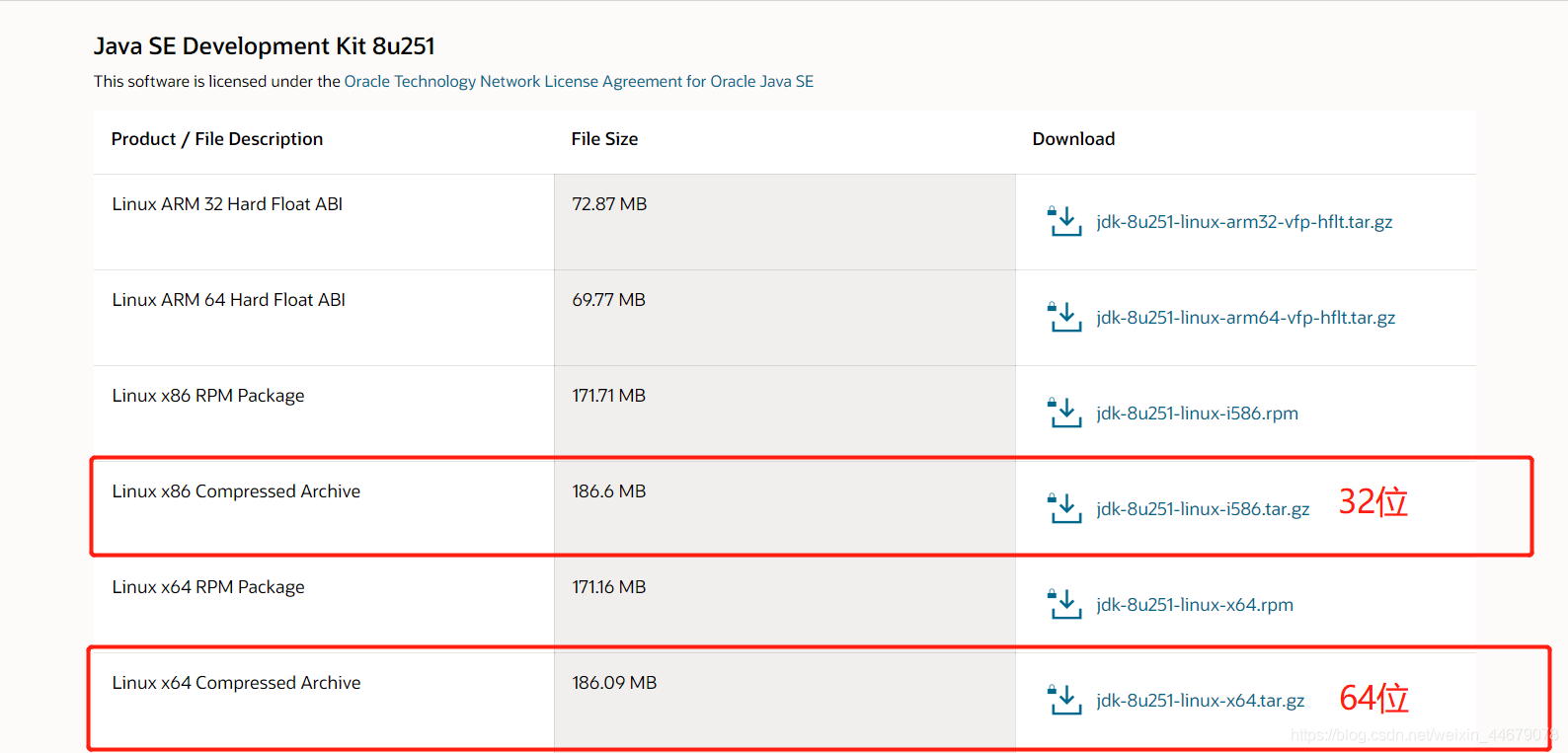Image resolution: width=1568 pixels, height=753 pixels.
Task: Select Linux x86 RPM Package text
Action: [208, 396]
